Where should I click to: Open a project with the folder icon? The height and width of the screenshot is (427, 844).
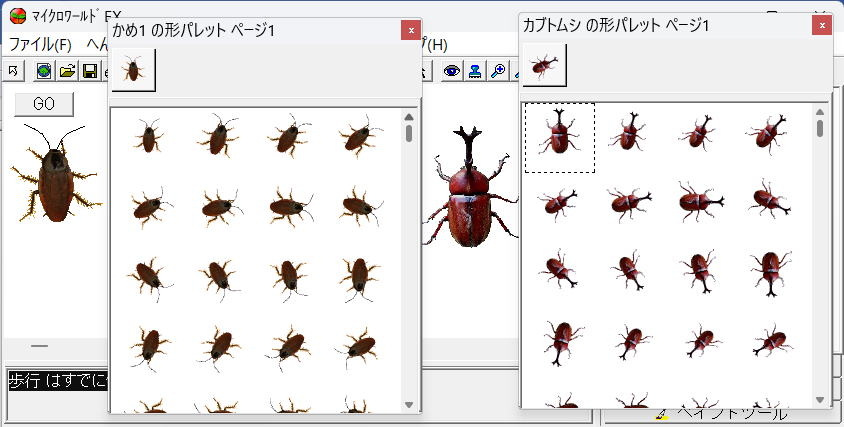[67, 71]
